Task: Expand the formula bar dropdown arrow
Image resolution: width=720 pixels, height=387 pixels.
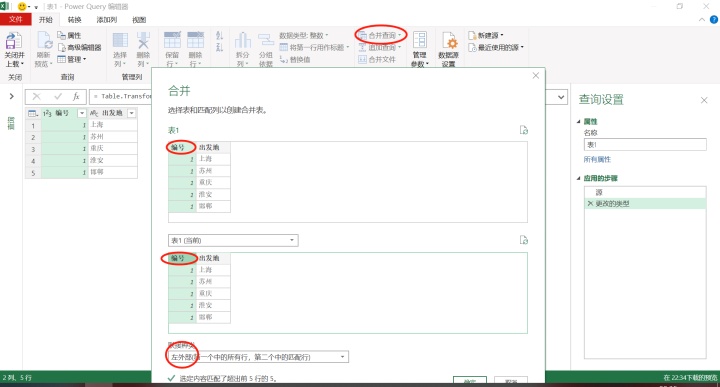Action: point(561,97)
